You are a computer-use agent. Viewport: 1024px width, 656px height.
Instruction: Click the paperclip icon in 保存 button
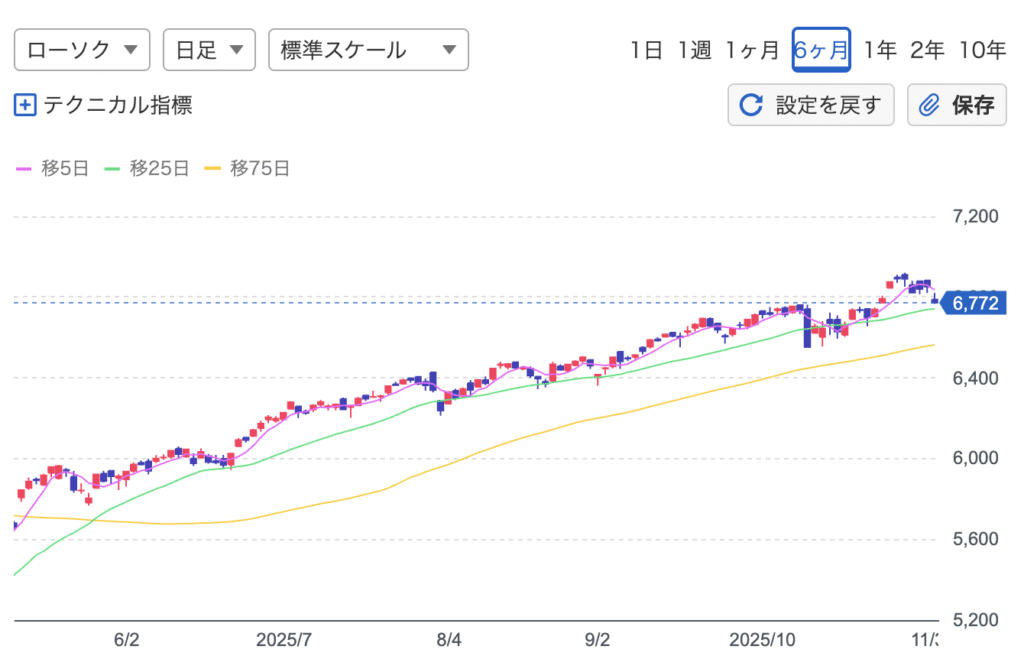930,105
